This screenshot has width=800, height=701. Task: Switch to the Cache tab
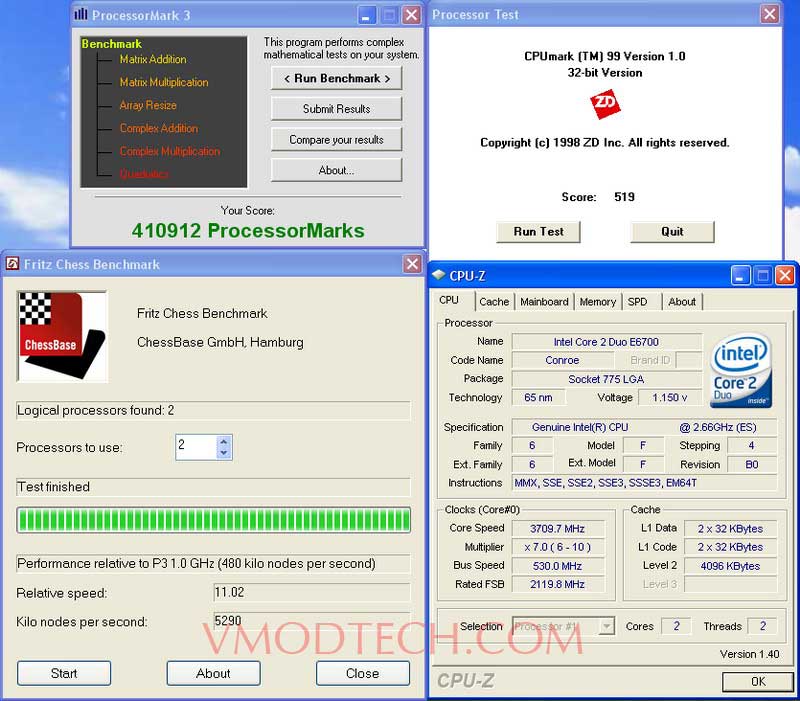point(494,302)
